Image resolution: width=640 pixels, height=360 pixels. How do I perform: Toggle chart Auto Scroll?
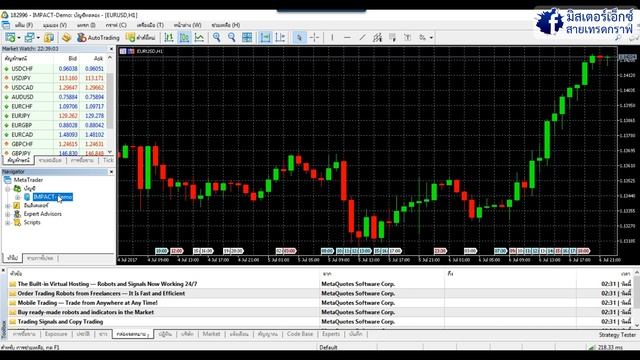(265, 38)
